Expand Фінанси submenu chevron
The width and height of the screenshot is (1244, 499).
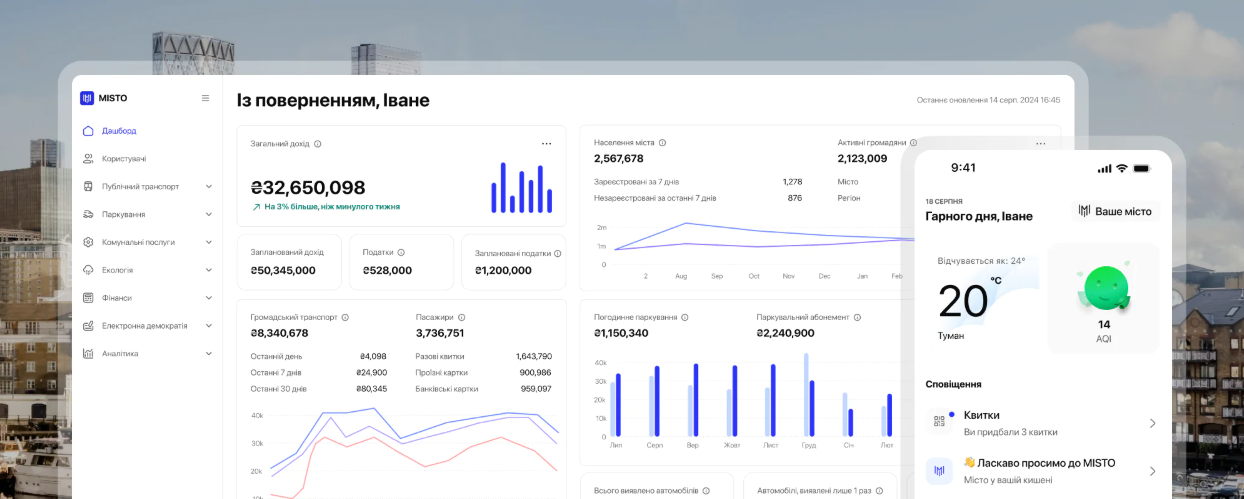coord(209,298)
